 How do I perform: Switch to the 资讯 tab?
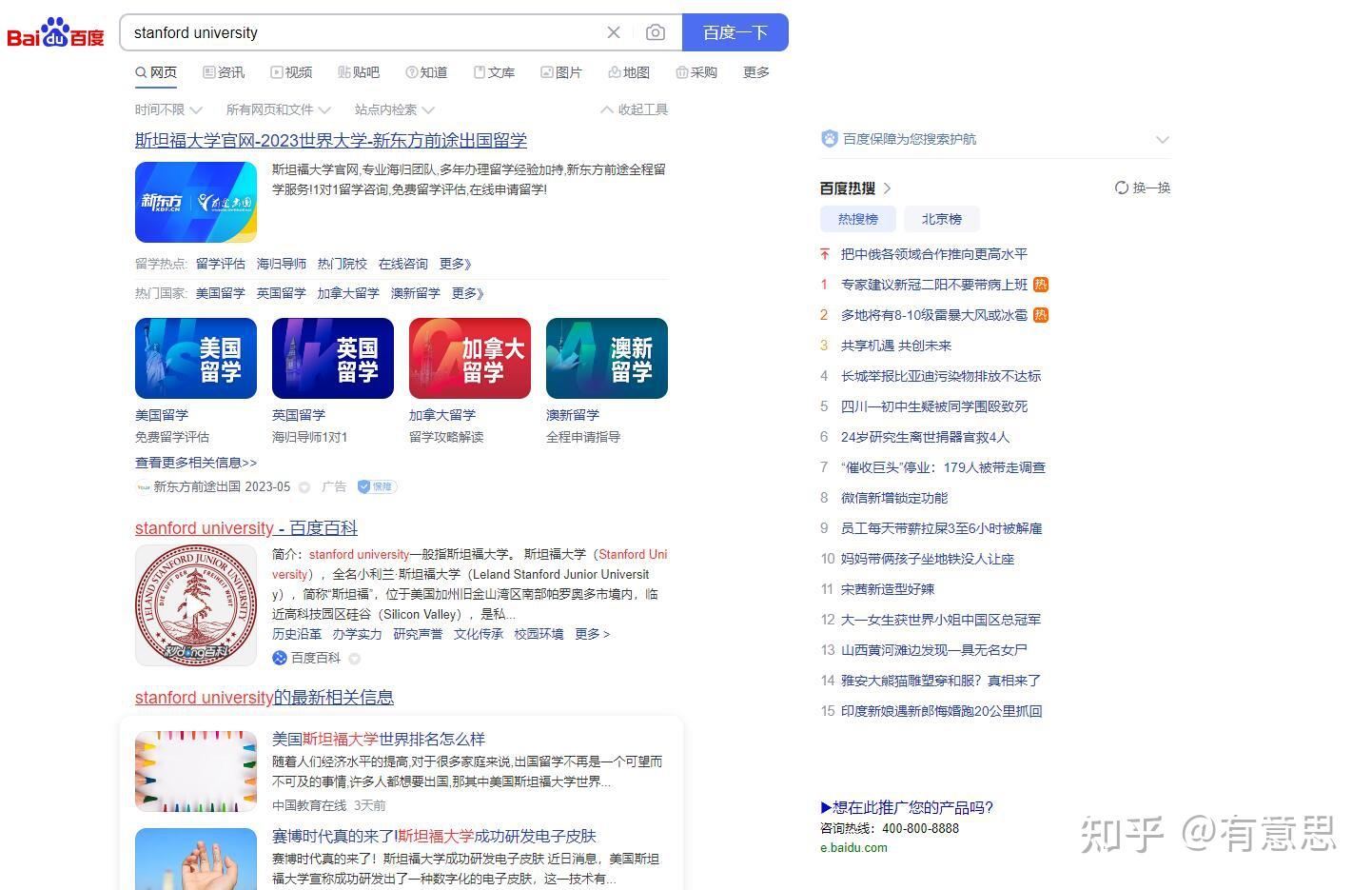(224, 72)
